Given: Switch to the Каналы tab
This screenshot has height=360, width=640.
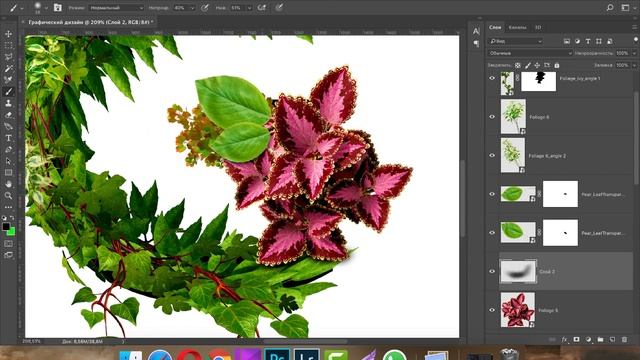Looking at the screenshot, I should coord(517,27).
